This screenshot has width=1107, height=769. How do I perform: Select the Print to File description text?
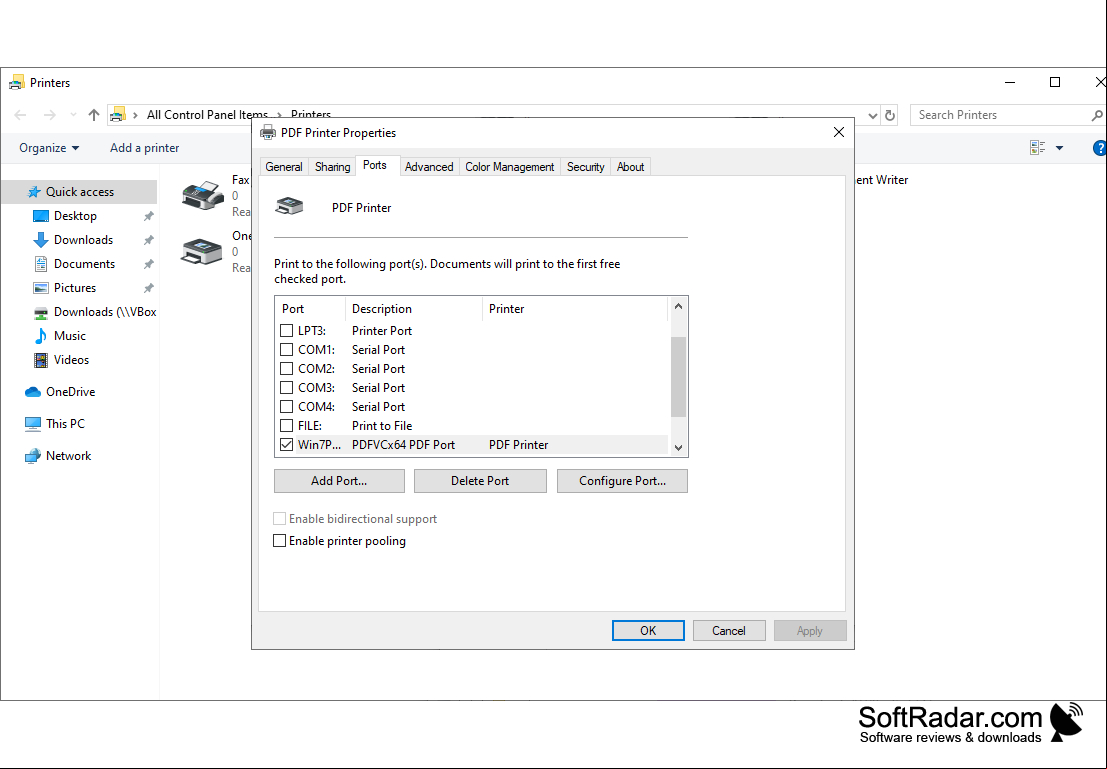click(x=382, y=426)
